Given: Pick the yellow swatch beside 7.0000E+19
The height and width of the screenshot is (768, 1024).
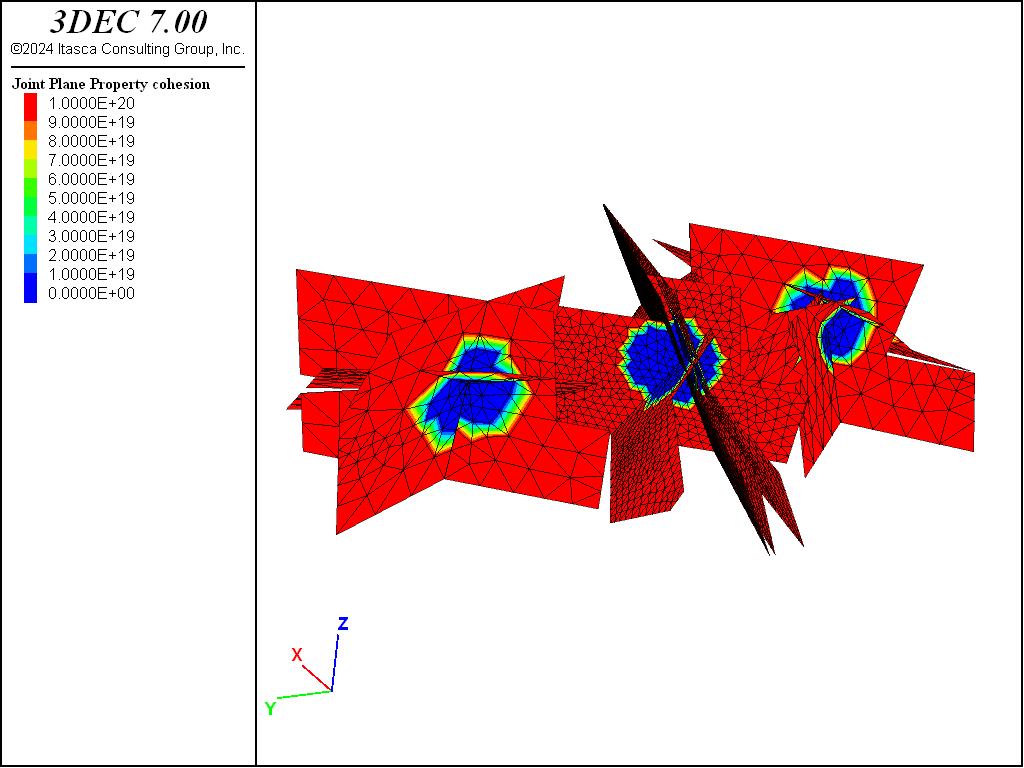Looking at the screenshot, I should 31,150.
